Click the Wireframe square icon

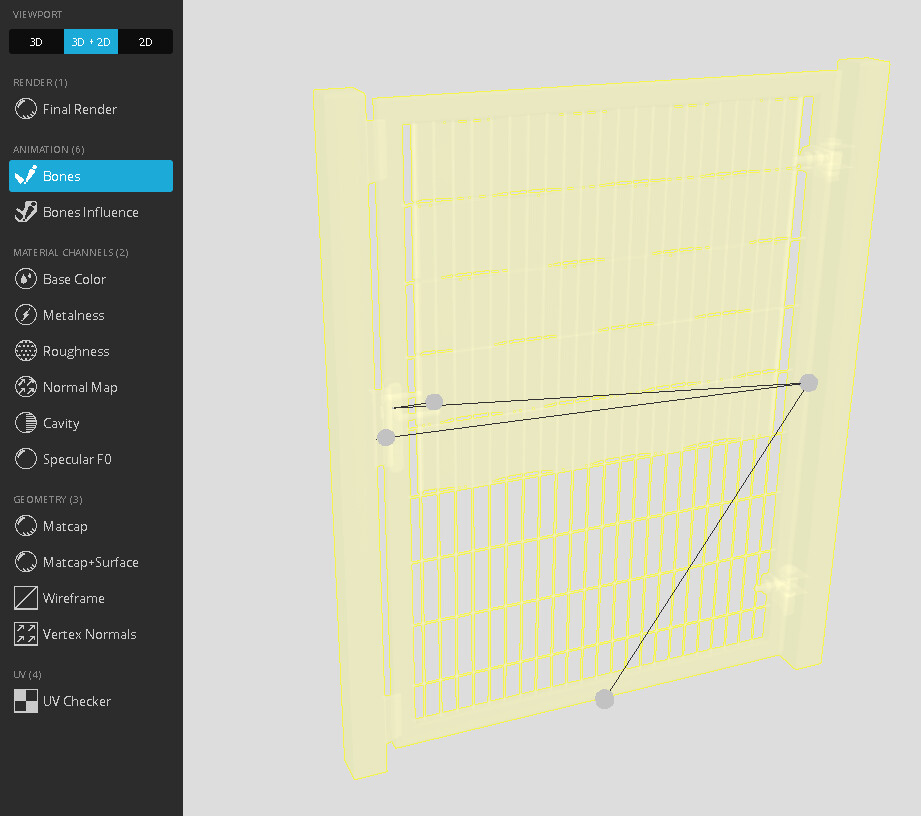(26, 598)
